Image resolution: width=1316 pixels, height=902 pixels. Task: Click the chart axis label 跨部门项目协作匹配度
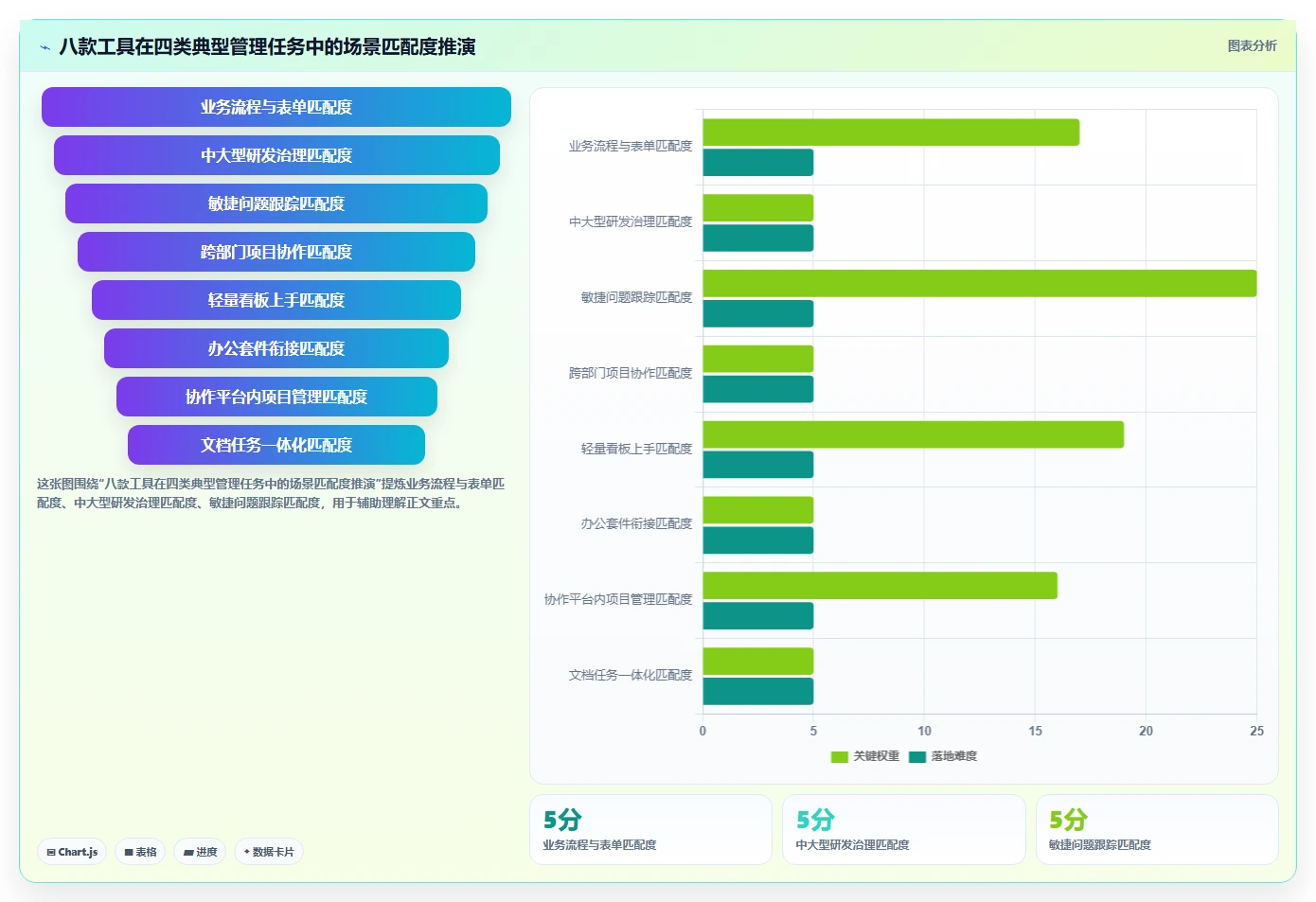(631, 373)
